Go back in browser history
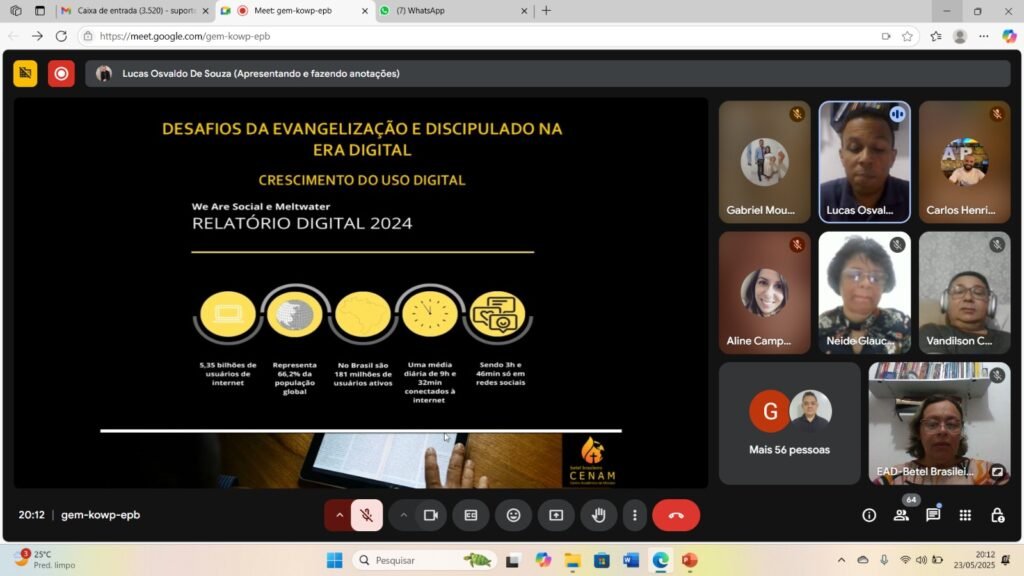 14,37
